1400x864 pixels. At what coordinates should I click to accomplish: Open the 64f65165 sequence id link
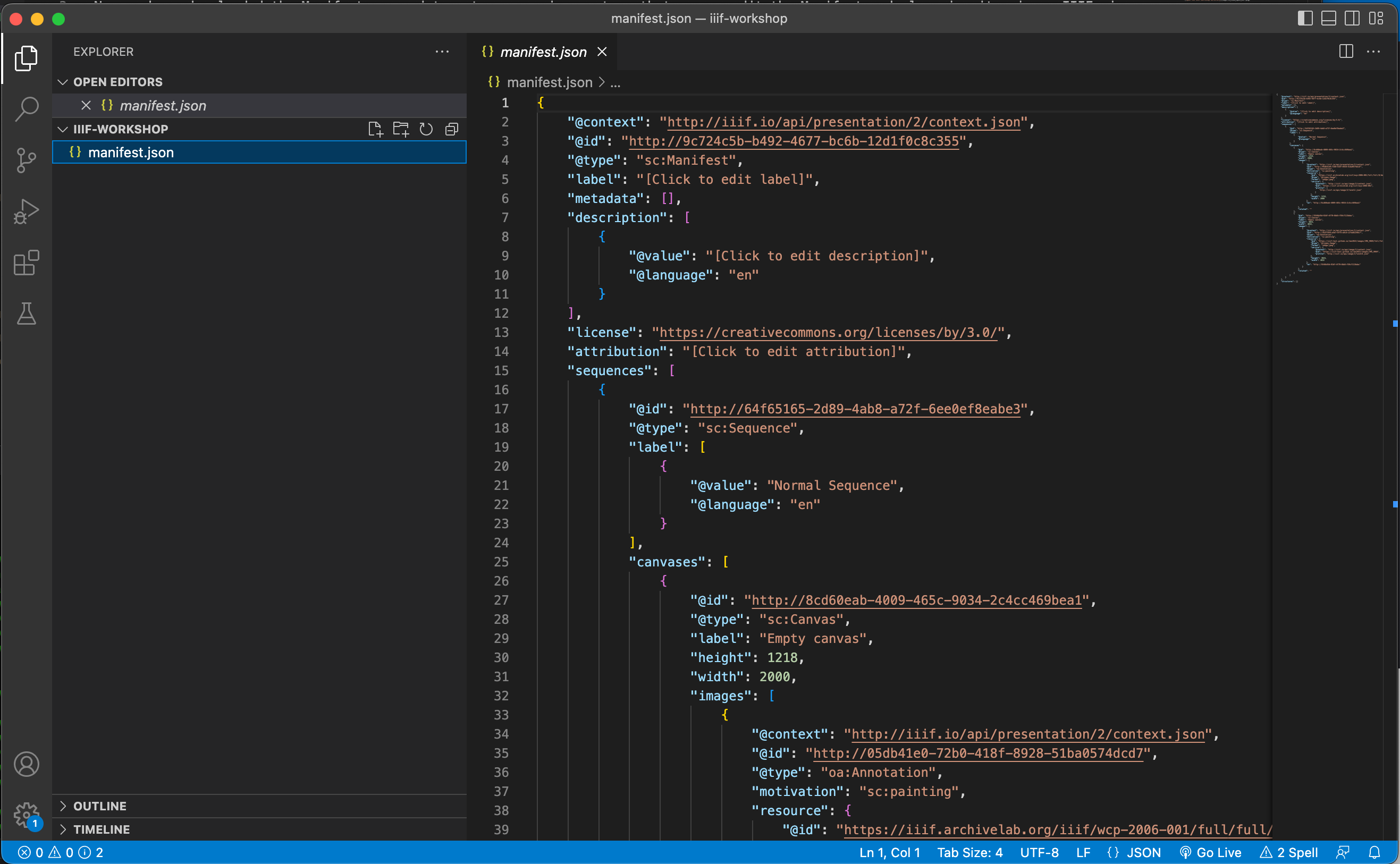tap(855, 409)
